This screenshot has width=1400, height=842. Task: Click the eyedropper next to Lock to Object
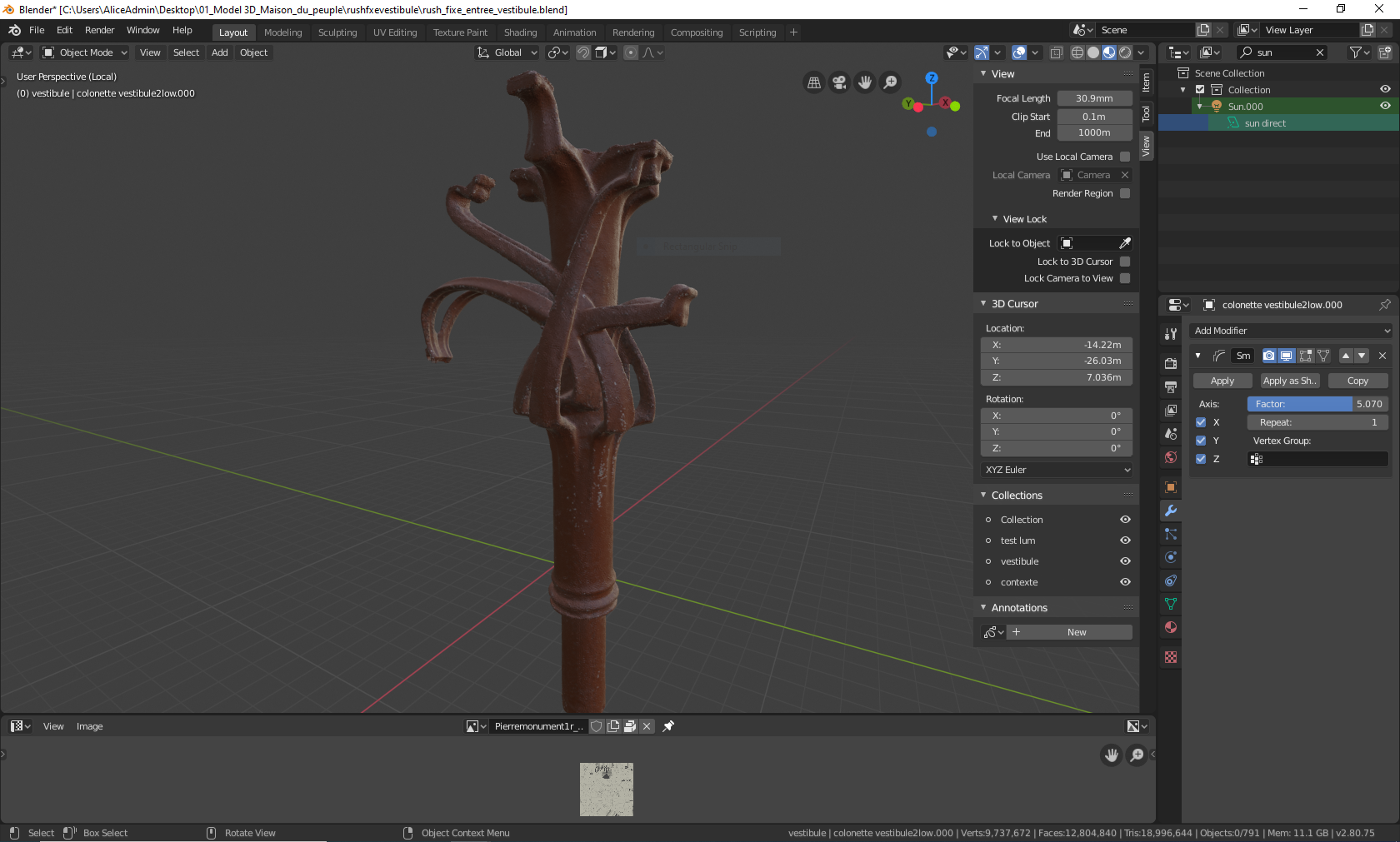[x=1125, y=243]
